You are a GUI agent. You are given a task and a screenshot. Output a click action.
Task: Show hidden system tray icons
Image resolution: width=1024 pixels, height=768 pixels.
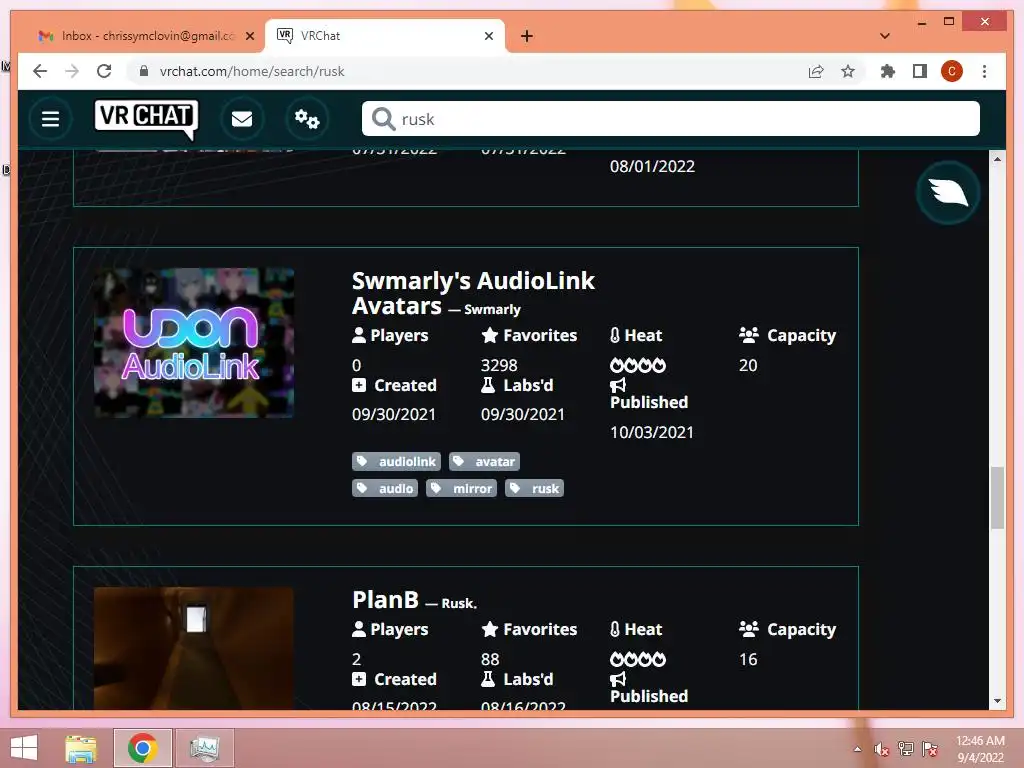click(x=857, y=749)
